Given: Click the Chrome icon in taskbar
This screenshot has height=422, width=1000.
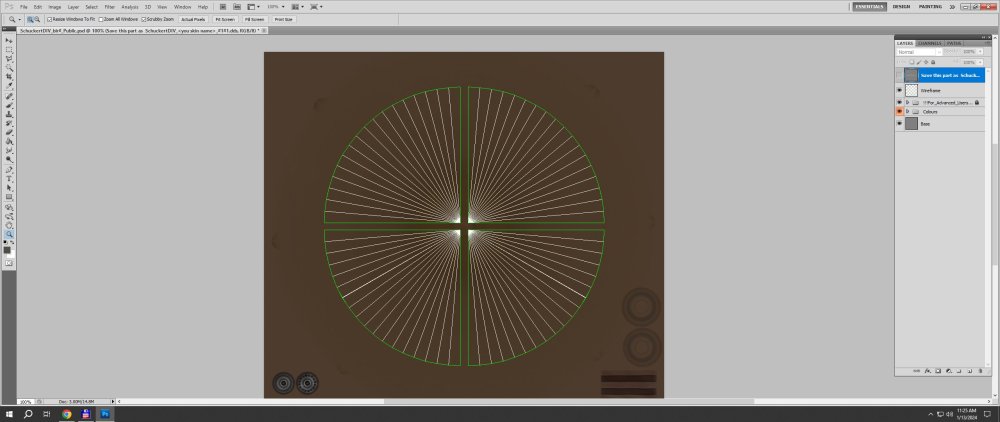Looking at the screenshot, I should (67, 413).
